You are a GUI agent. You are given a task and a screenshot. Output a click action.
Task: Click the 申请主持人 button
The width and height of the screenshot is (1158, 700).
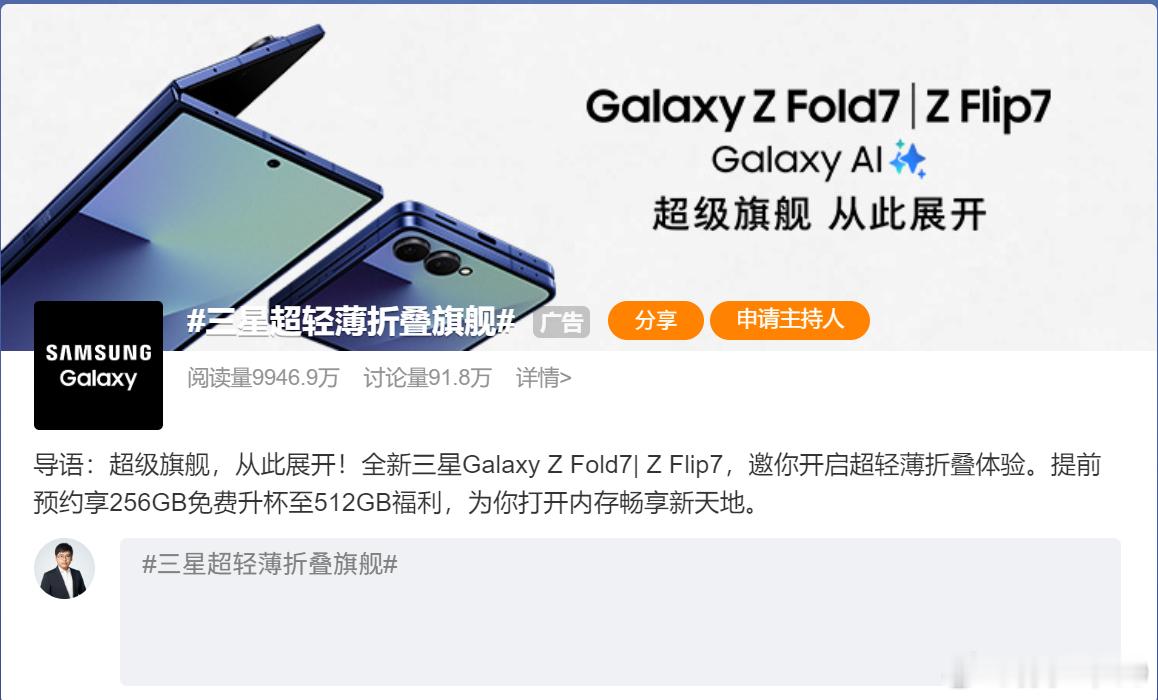[x=789, y=320]
